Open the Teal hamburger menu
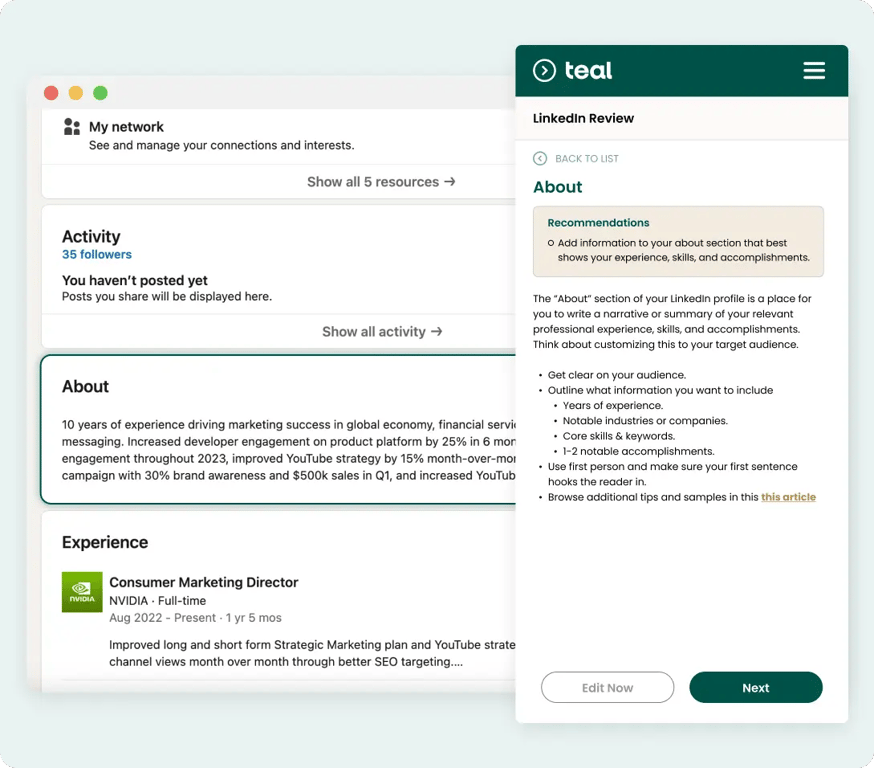The width and height of the screenshot is (874, 768). tap(814, 71)
